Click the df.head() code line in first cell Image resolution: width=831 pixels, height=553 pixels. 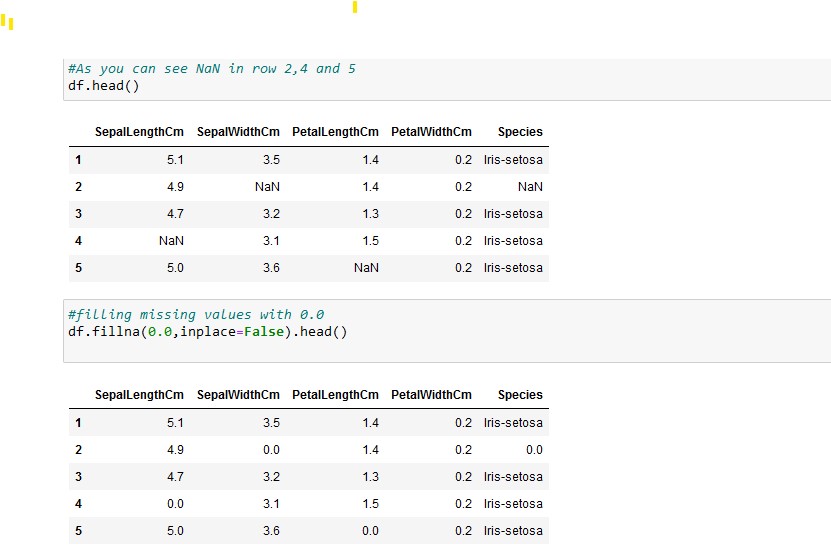coord(103,86)
